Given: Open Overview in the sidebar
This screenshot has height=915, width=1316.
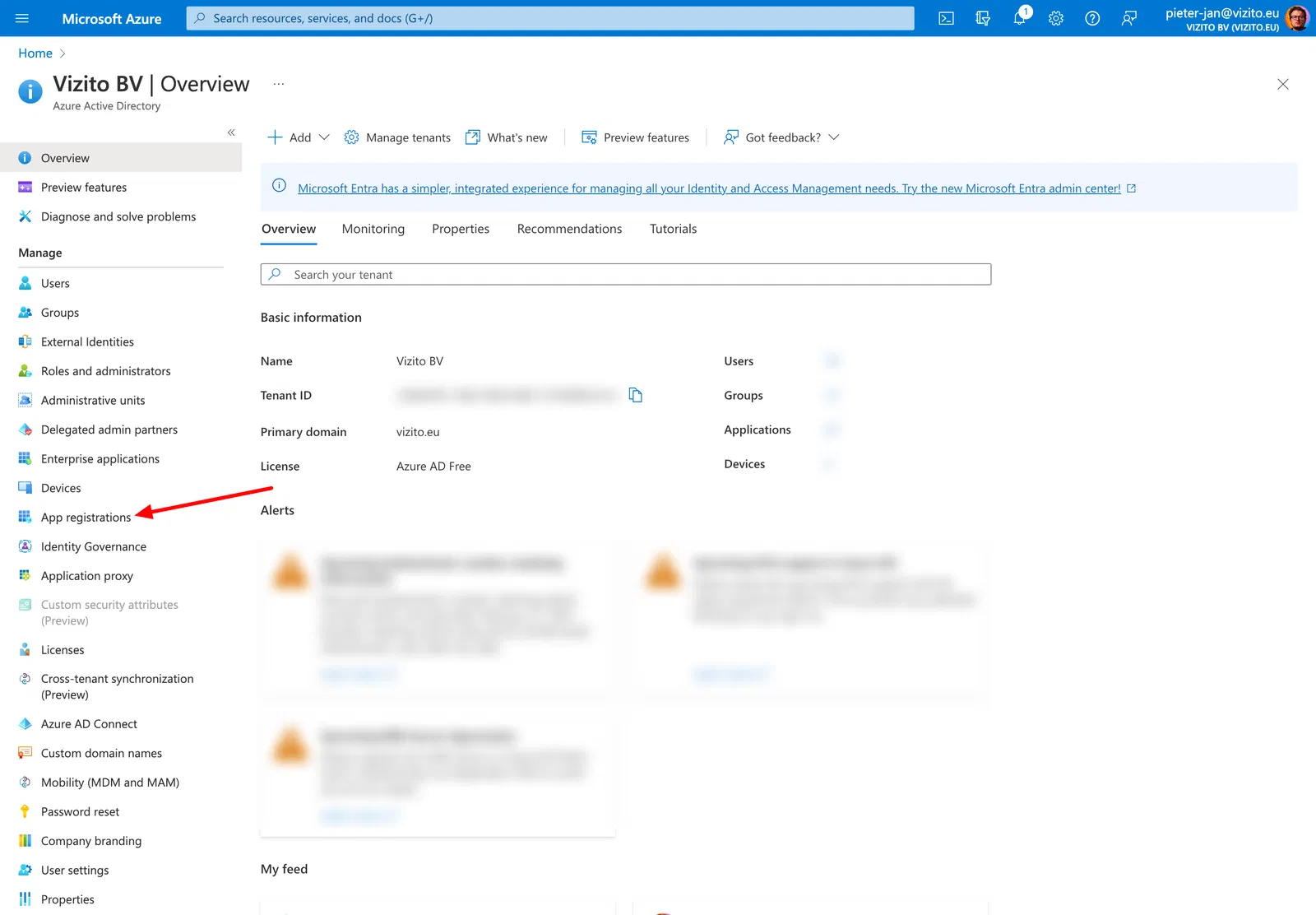Looking at the screenshot, I should [121, 158].
